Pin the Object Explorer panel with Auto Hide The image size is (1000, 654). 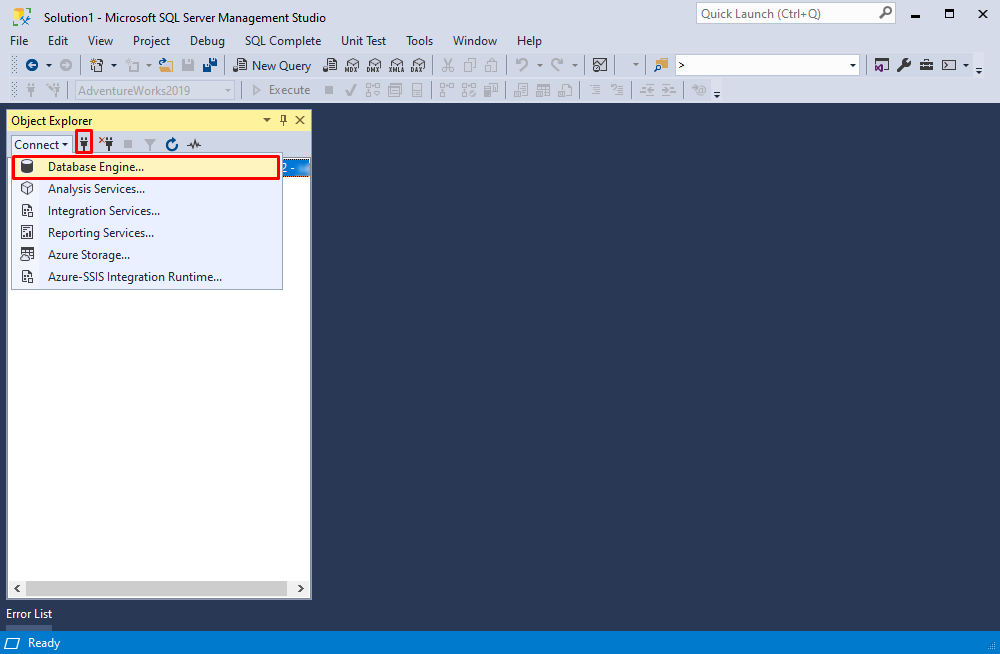[x=284, y=120]
